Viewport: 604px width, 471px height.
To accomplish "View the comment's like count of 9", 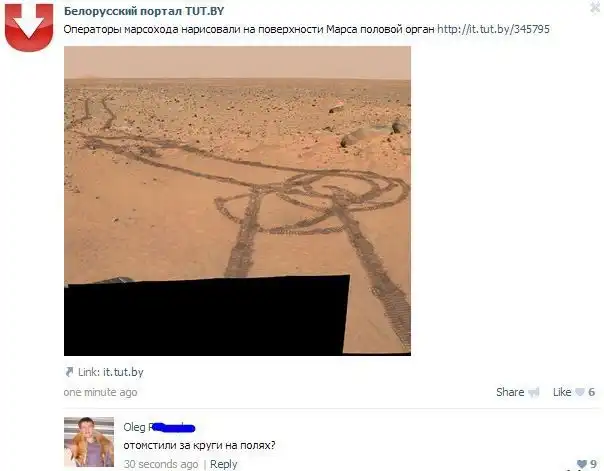I will coord(594,464).
